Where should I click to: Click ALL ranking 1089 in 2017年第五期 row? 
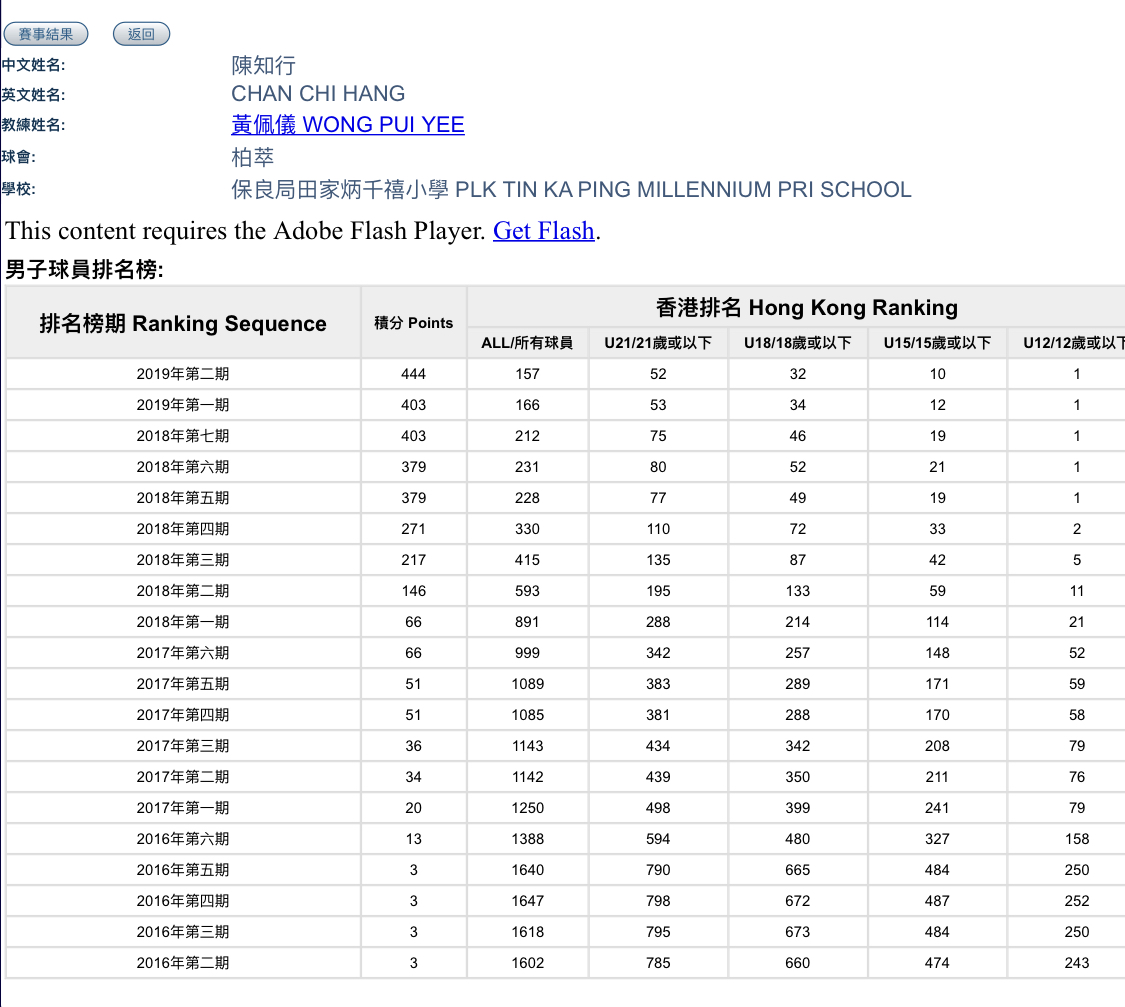click(x=527, y=684)
